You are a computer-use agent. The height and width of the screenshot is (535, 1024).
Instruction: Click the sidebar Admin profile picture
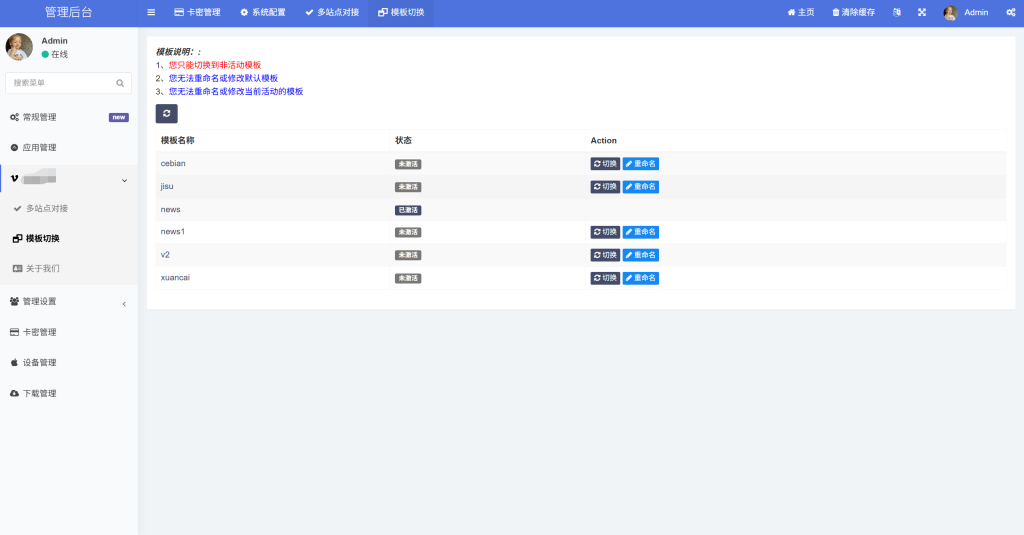pyautogui.click(x=19, y=47)
